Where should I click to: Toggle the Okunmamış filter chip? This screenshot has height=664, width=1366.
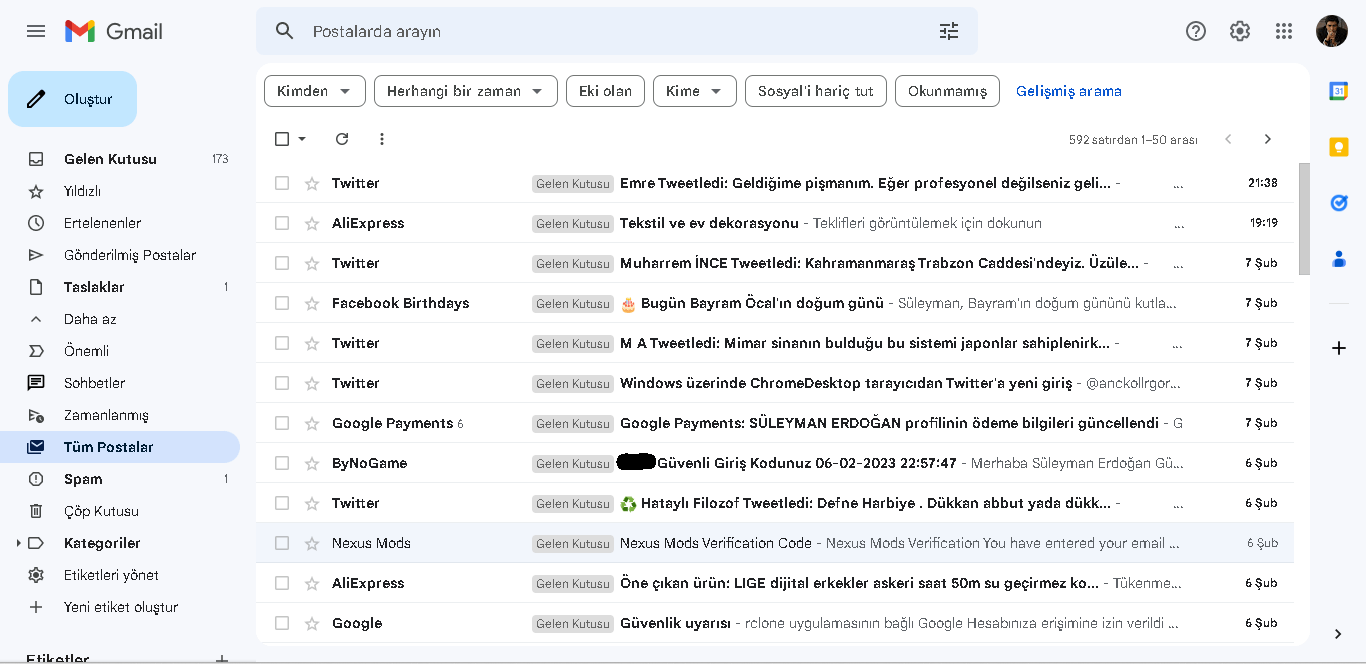click(x=947, y=91)
